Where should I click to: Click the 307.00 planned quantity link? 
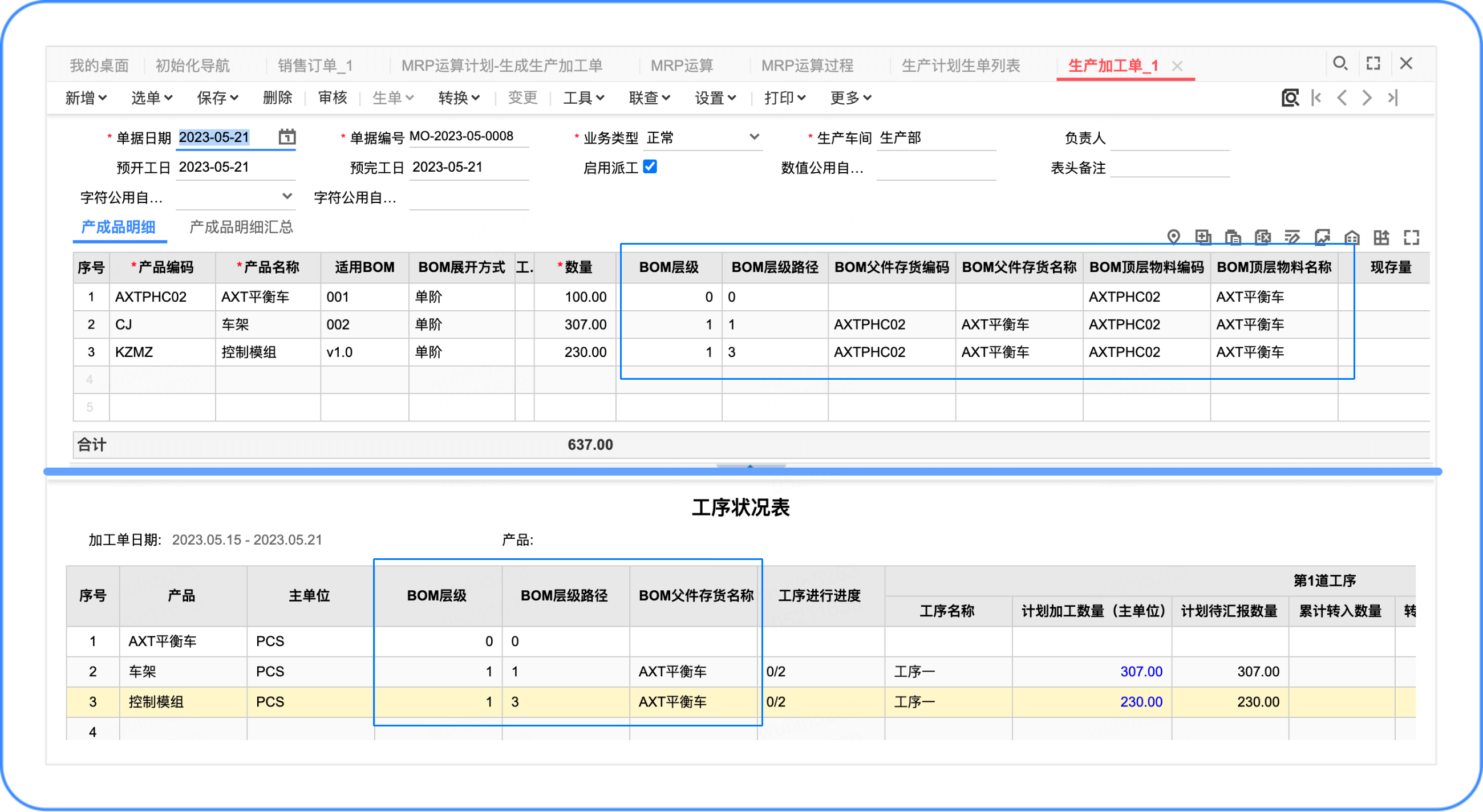click(1140, 672)
